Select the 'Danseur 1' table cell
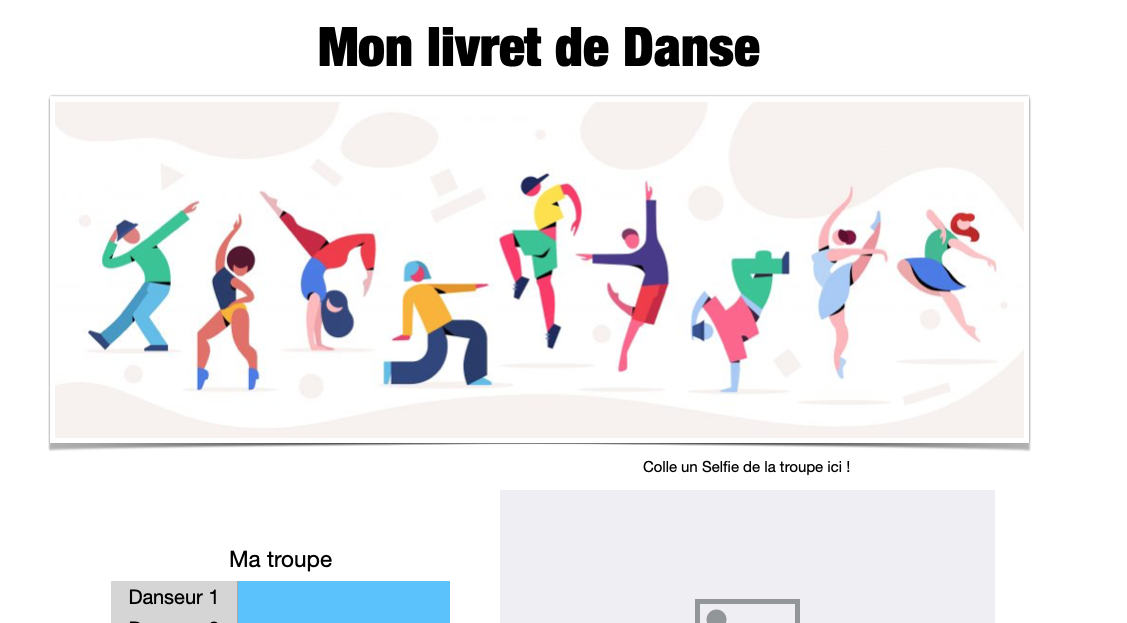The height and width of the screenshot is (623, 1127). 174,597
